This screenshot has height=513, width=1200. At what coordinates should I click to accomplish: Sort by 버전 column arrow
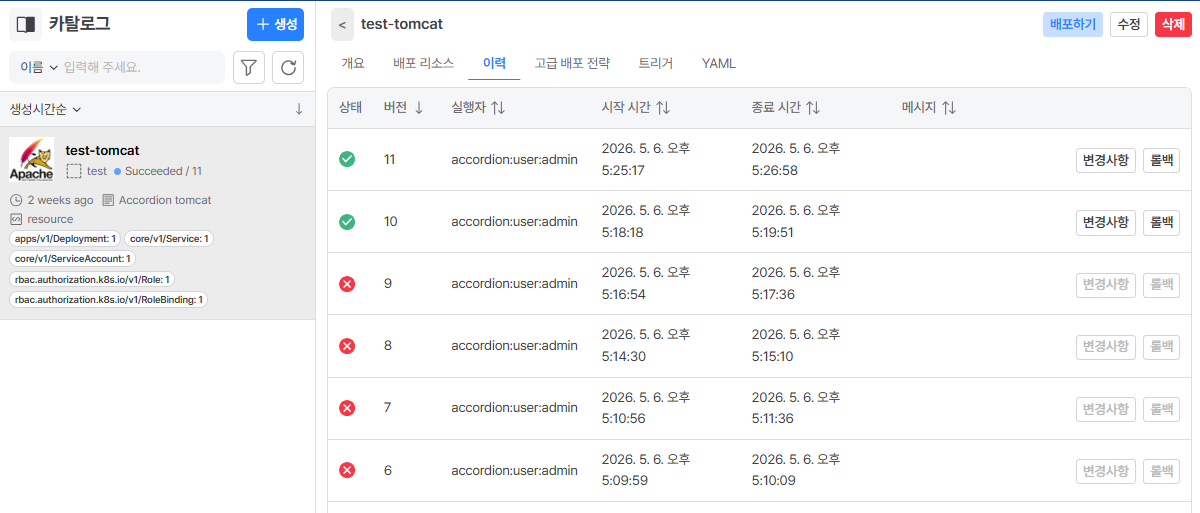(x=418, y=108)
